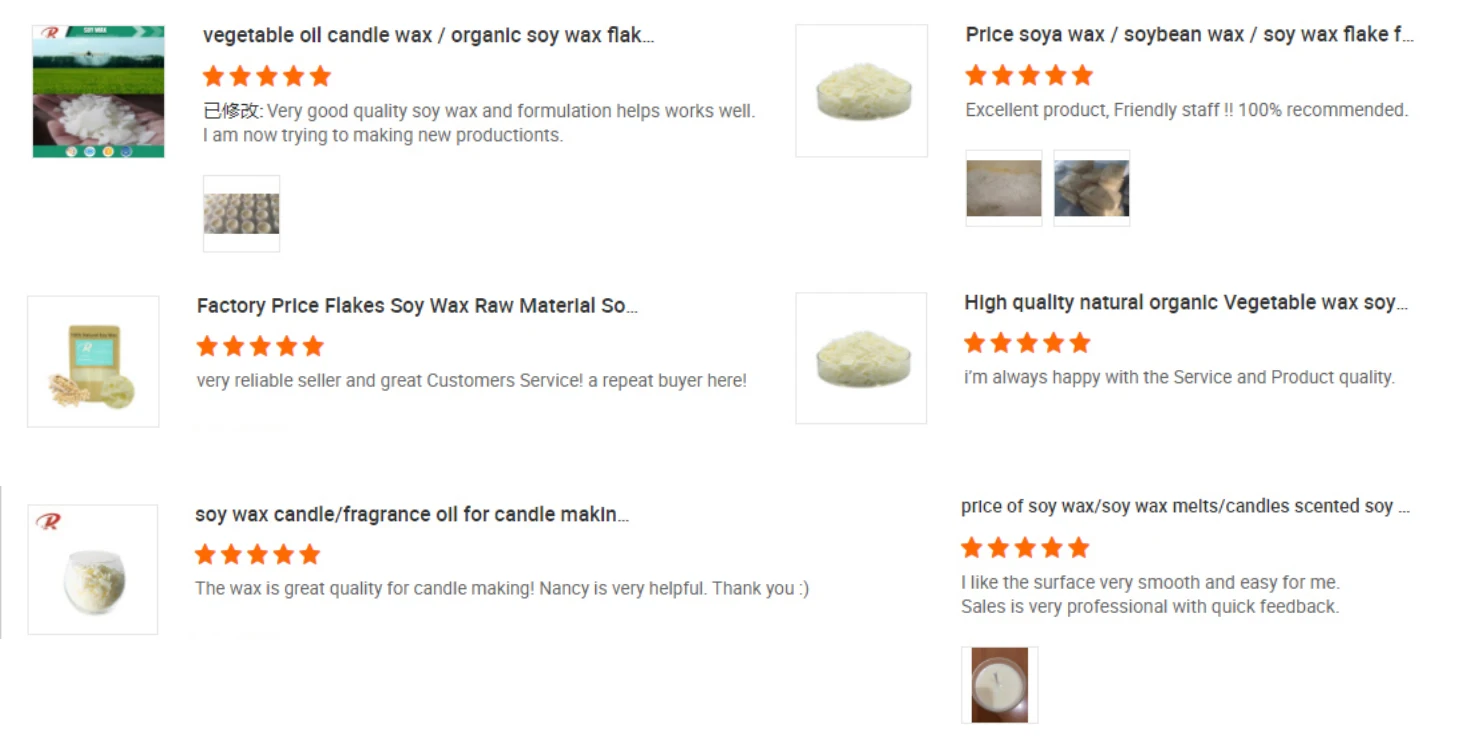Screen dimensions: 1480x736
Task: Open 'price of soy wax/soy wax melts' title
Action: (x=1185, y=507)
